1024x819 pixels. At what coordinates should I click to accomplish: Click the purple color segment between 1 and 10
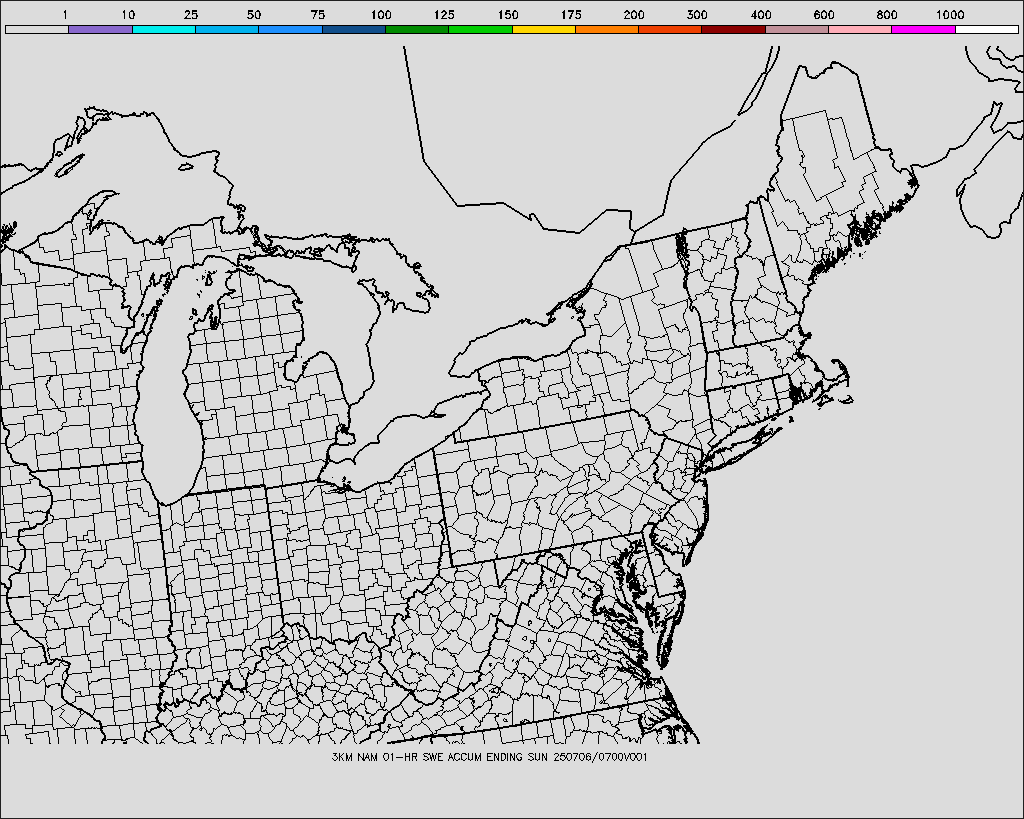[x=101, y=29]
